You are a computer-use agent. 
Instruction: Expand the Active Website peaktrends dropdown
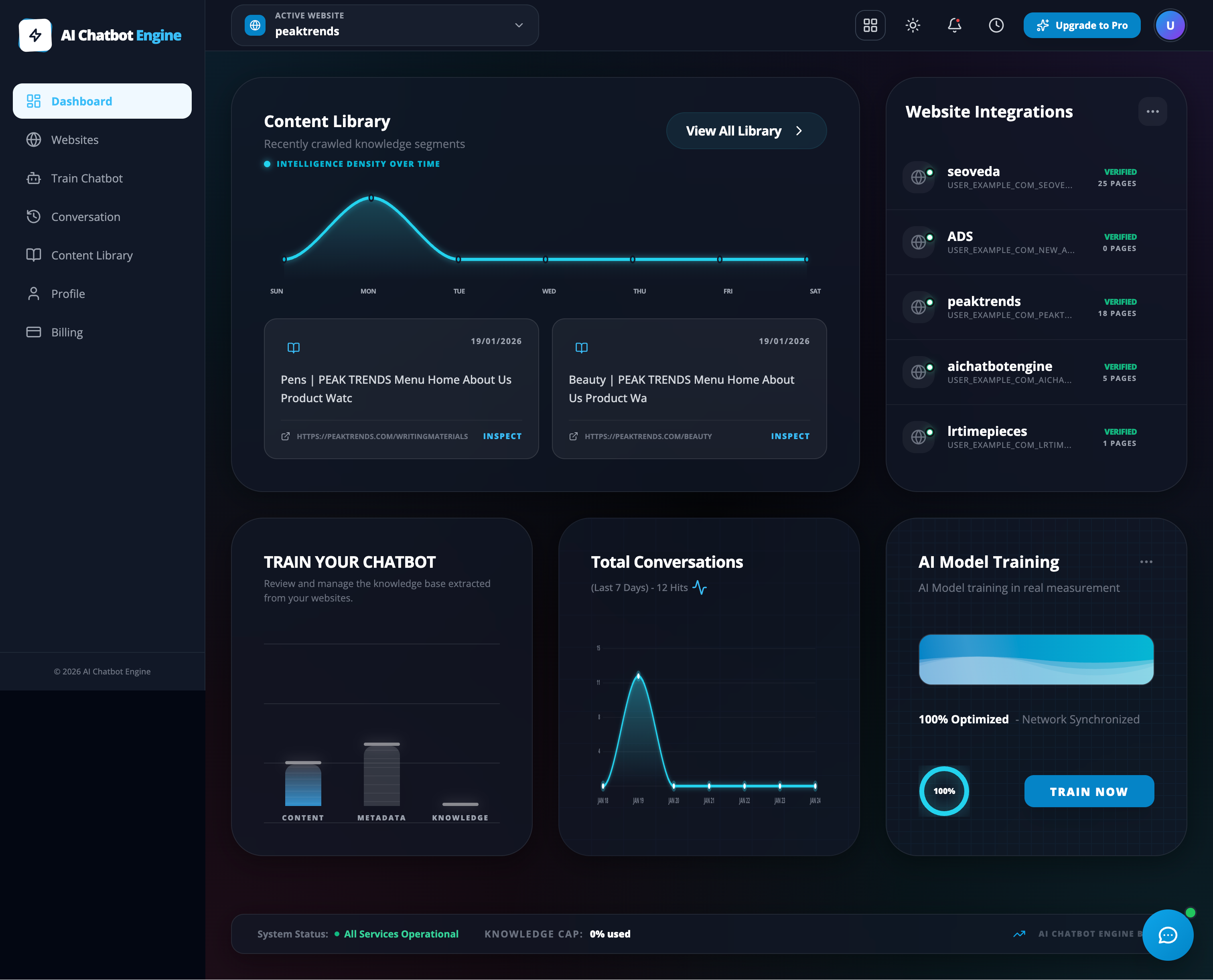click(x=385, y=25)
